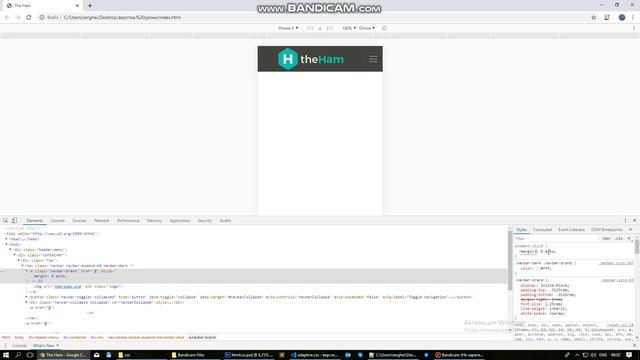640x360 pixels.
Task: Open the DOM Breakpoints tab
Action: [607, 229]
